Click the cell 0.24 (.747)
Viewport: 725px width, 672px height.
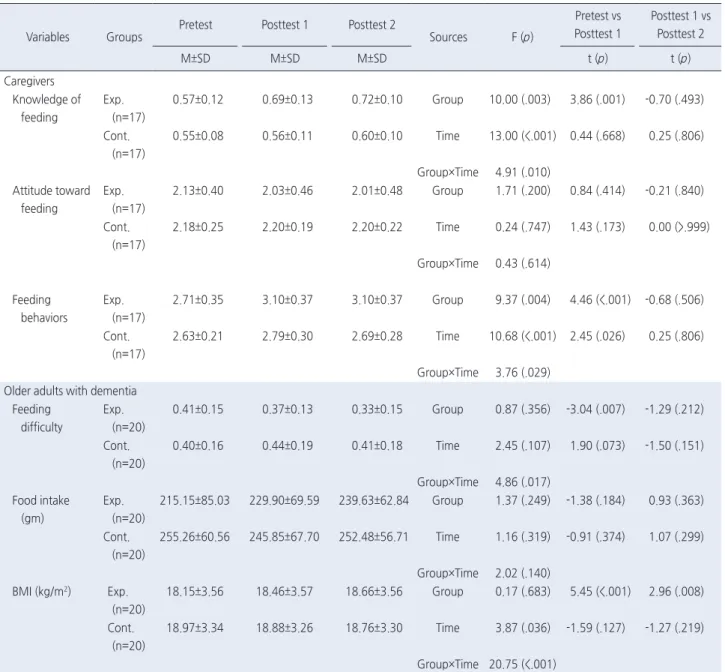[522, 227]
